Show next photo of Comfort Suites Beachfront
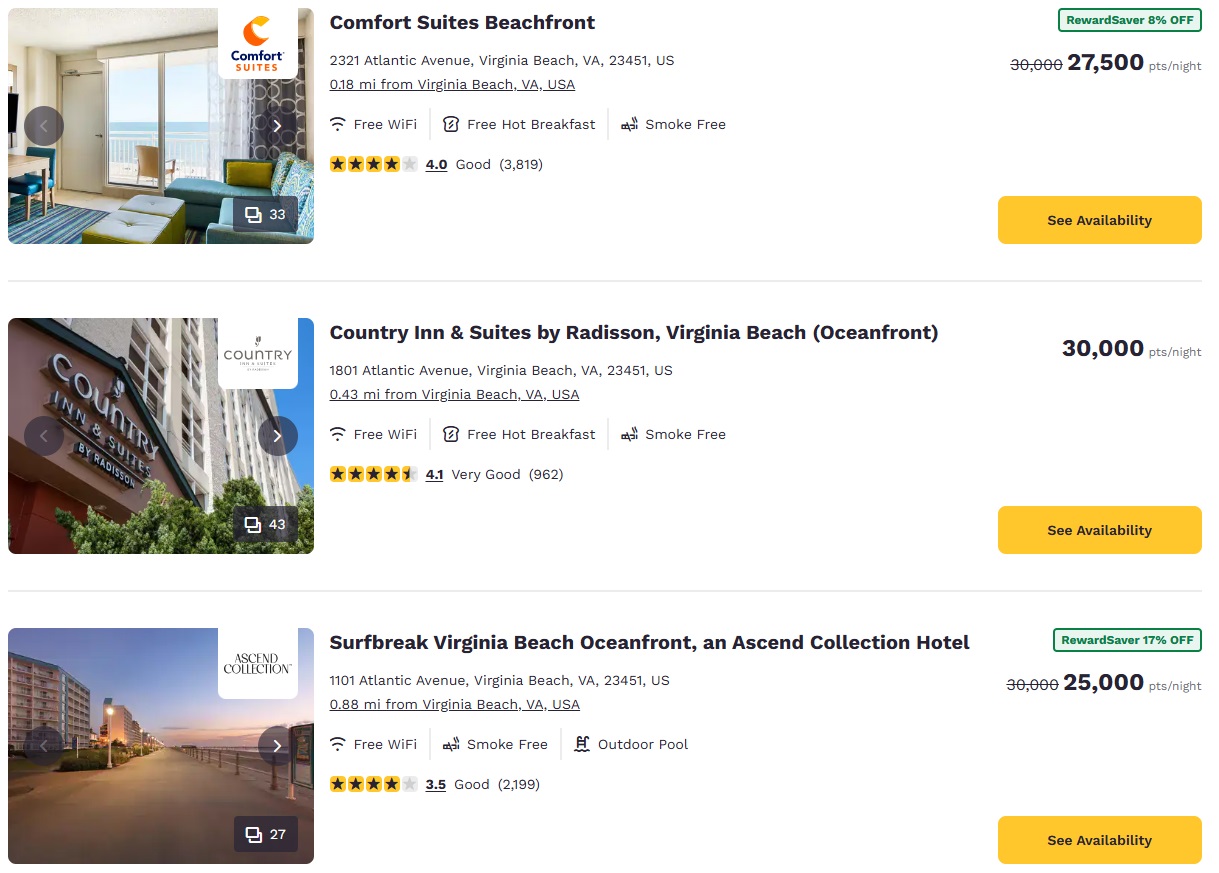 [x=277, y=126]
